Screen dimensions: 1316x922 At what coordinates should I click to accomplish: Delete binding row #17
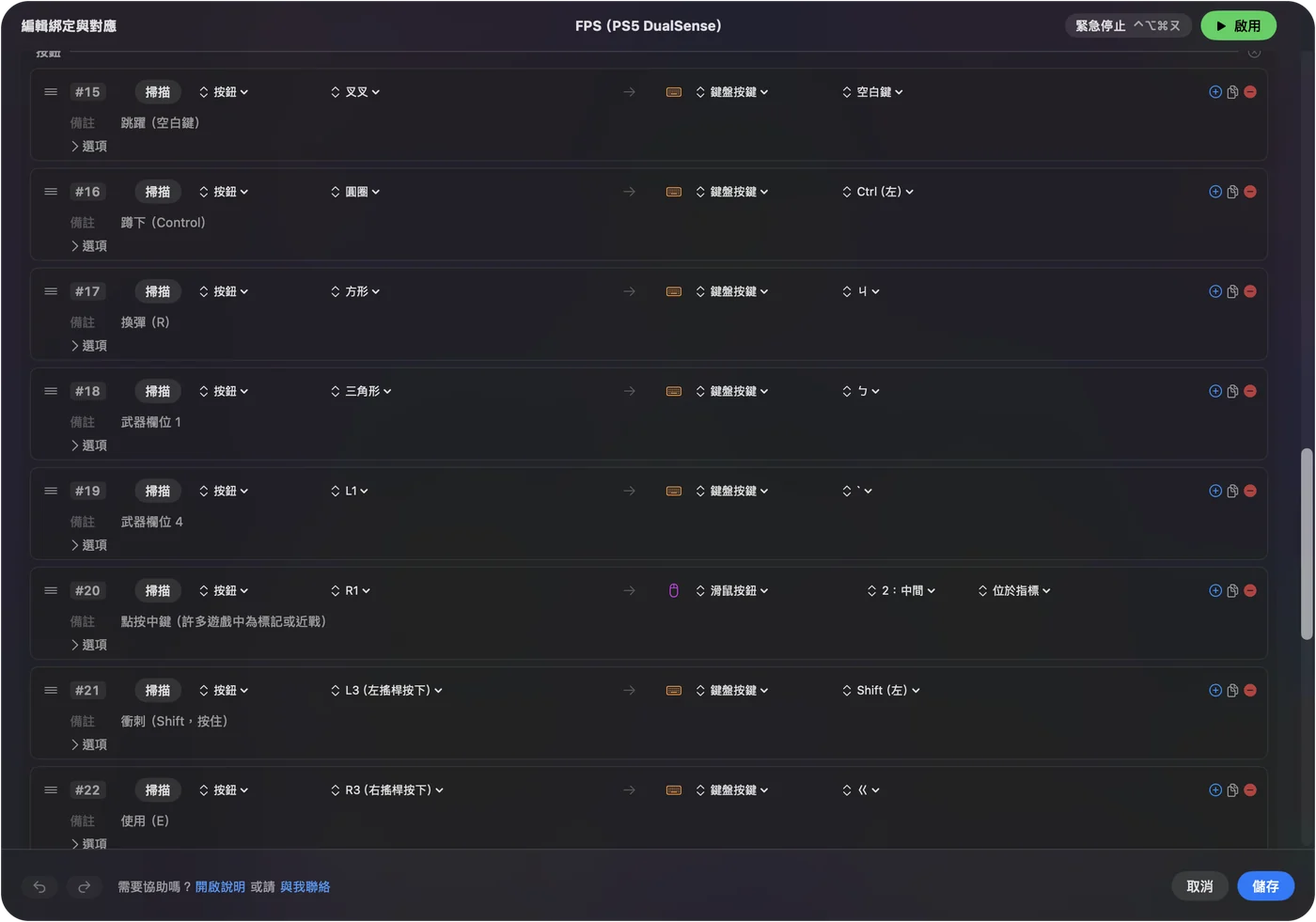[1250, 291]
